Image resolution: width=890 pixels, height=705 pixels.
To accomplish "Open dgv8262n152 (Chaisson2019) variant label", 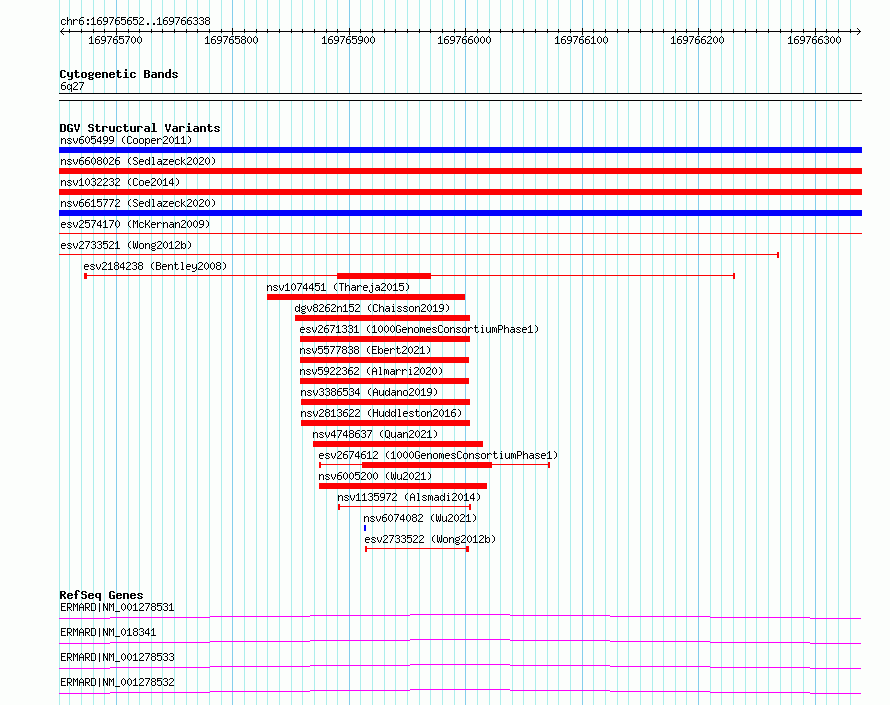I will [372, 308].
